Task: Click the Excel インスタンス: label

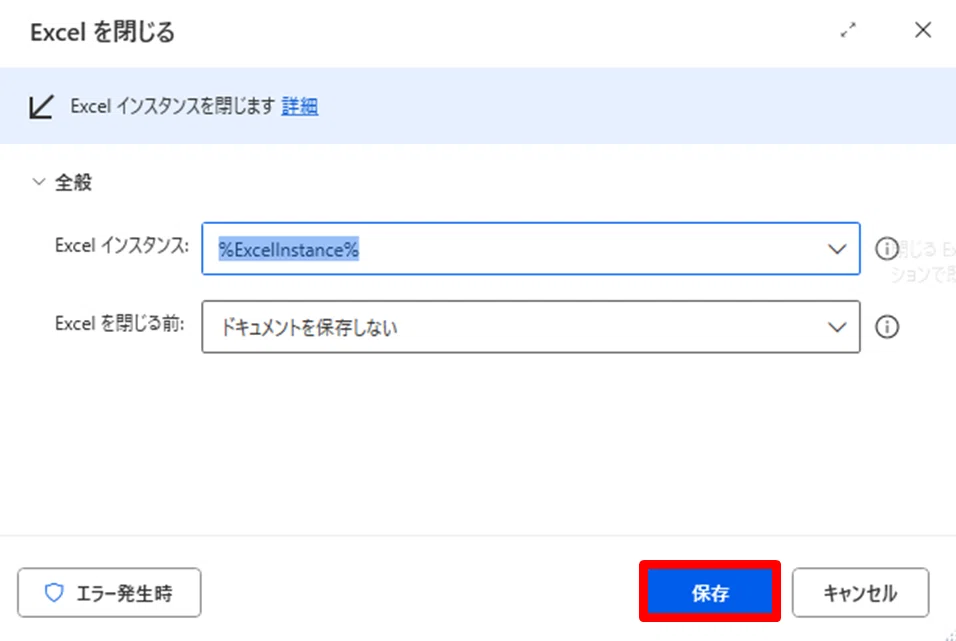Action: coord(122,246)
